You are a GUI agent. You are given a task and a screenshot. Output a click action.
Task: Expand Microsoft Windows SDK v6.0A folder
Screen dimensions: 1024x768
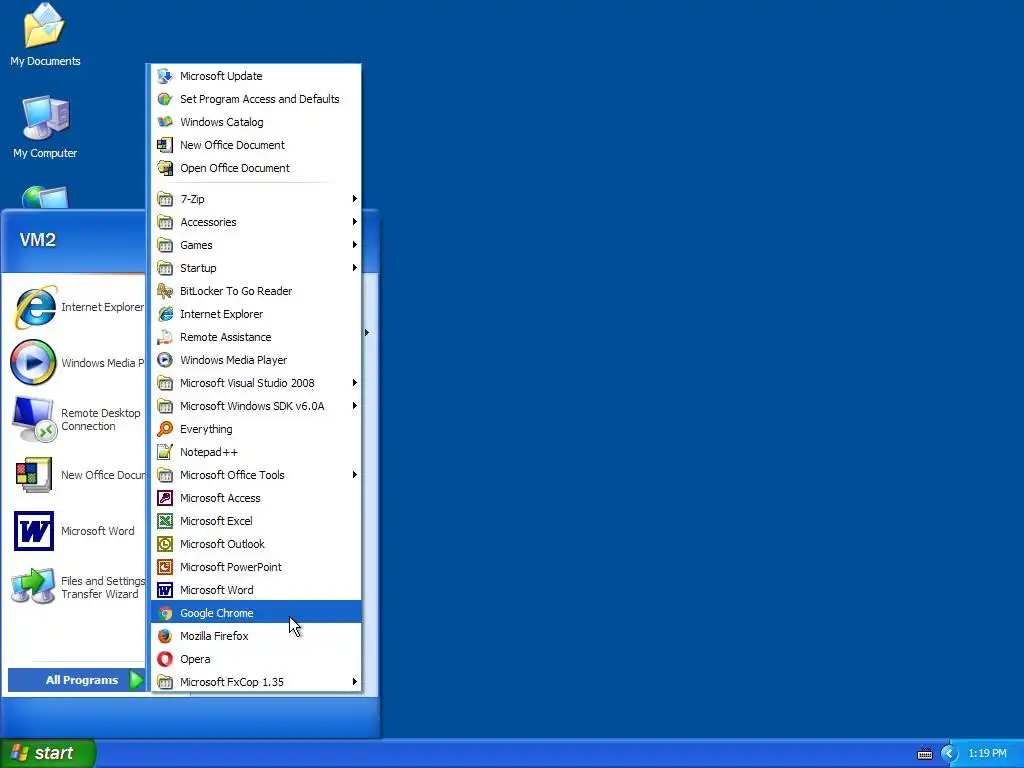pos(256,405)
